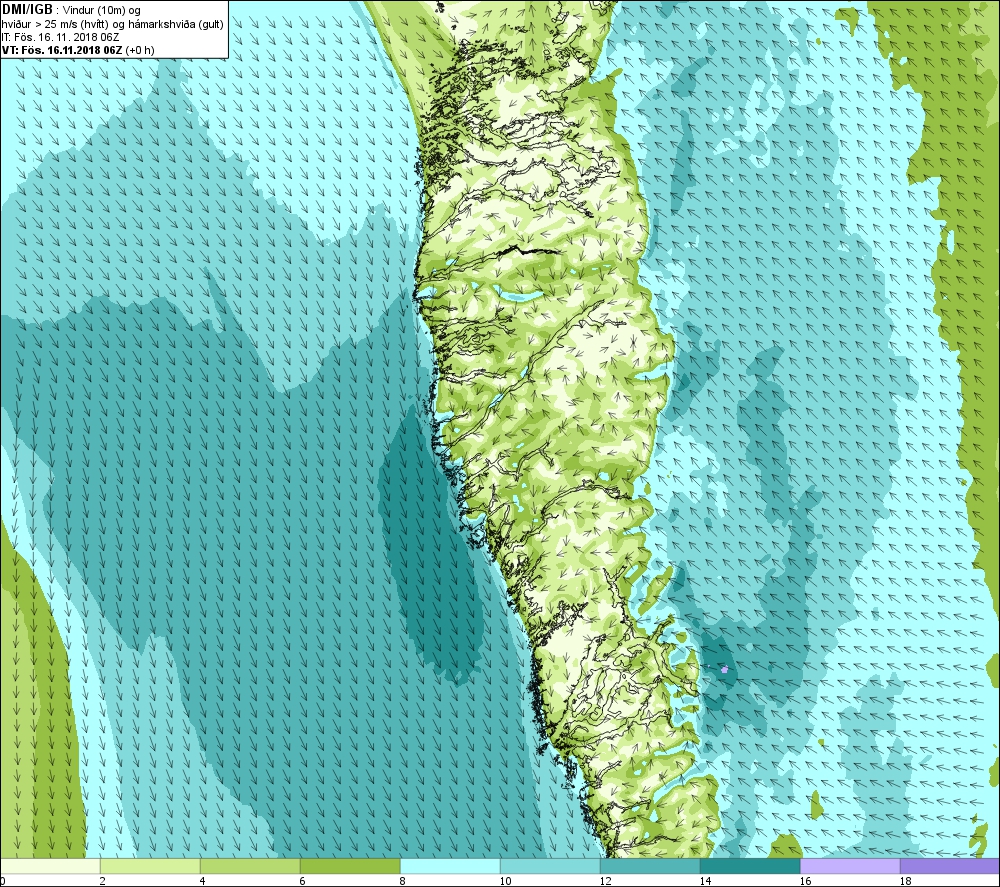Click the purple swatch above 18 m/s
This screenshot has height=887, width=1000.
(950, 866)
